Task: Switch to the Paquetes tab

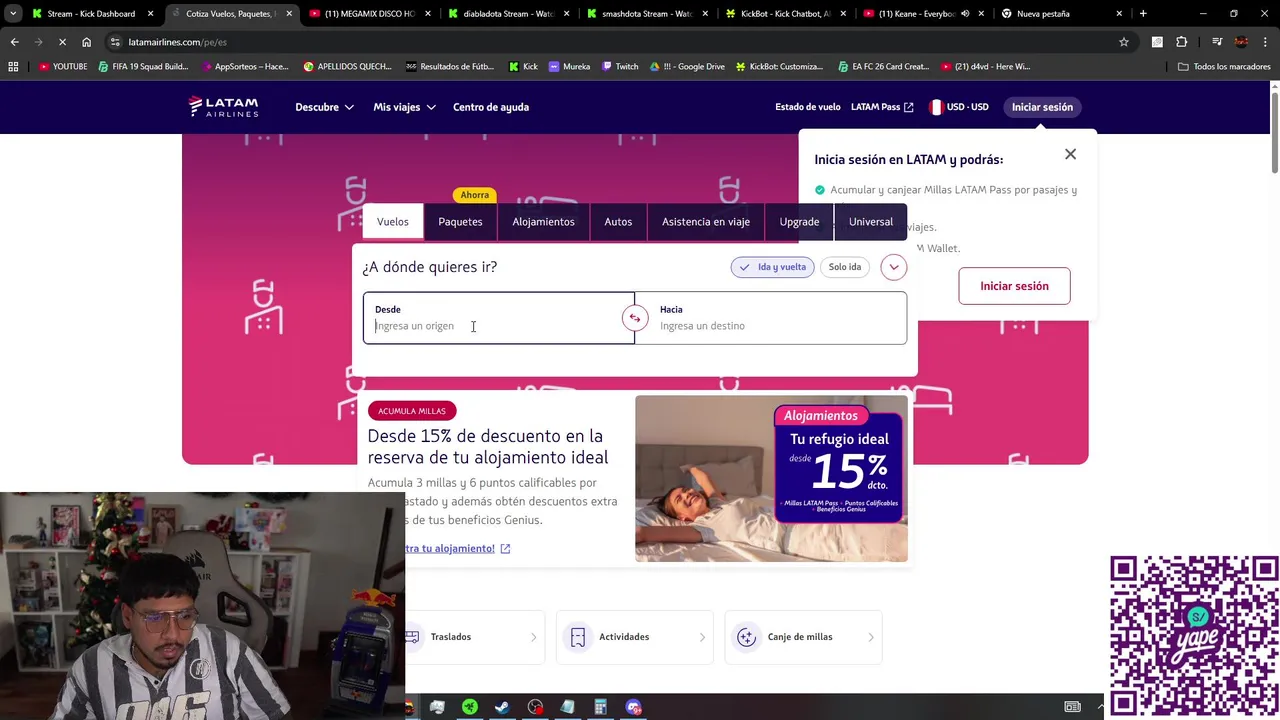Action: tap(460, 222)
